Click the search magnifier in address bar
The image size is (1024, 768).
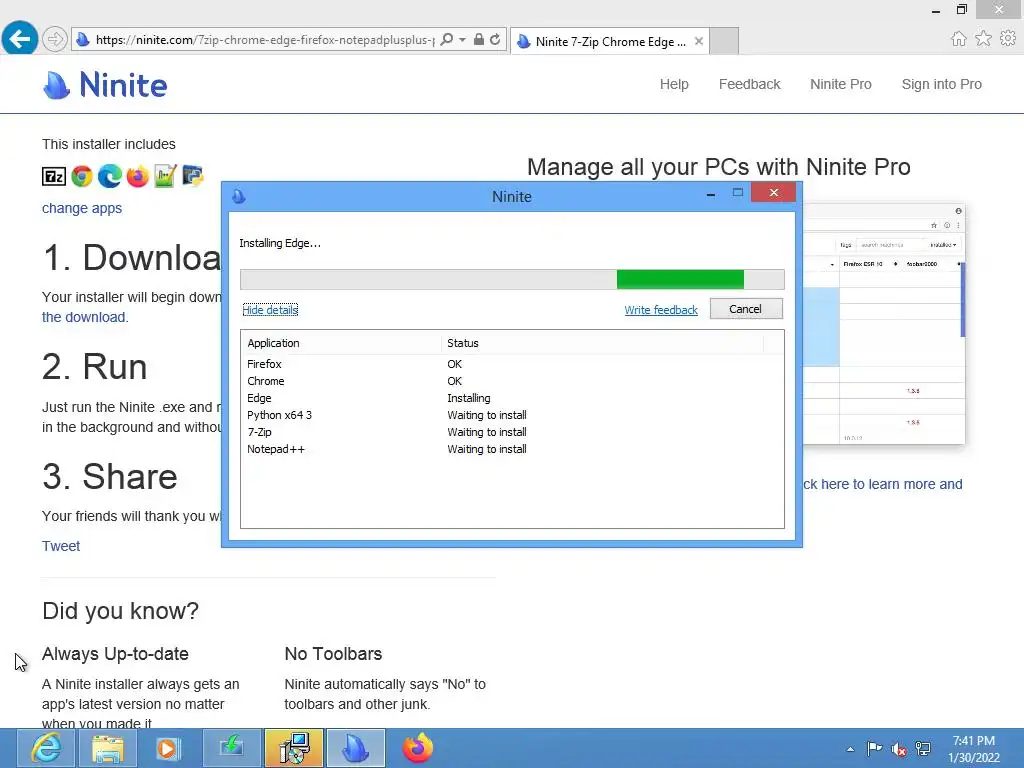447,40
